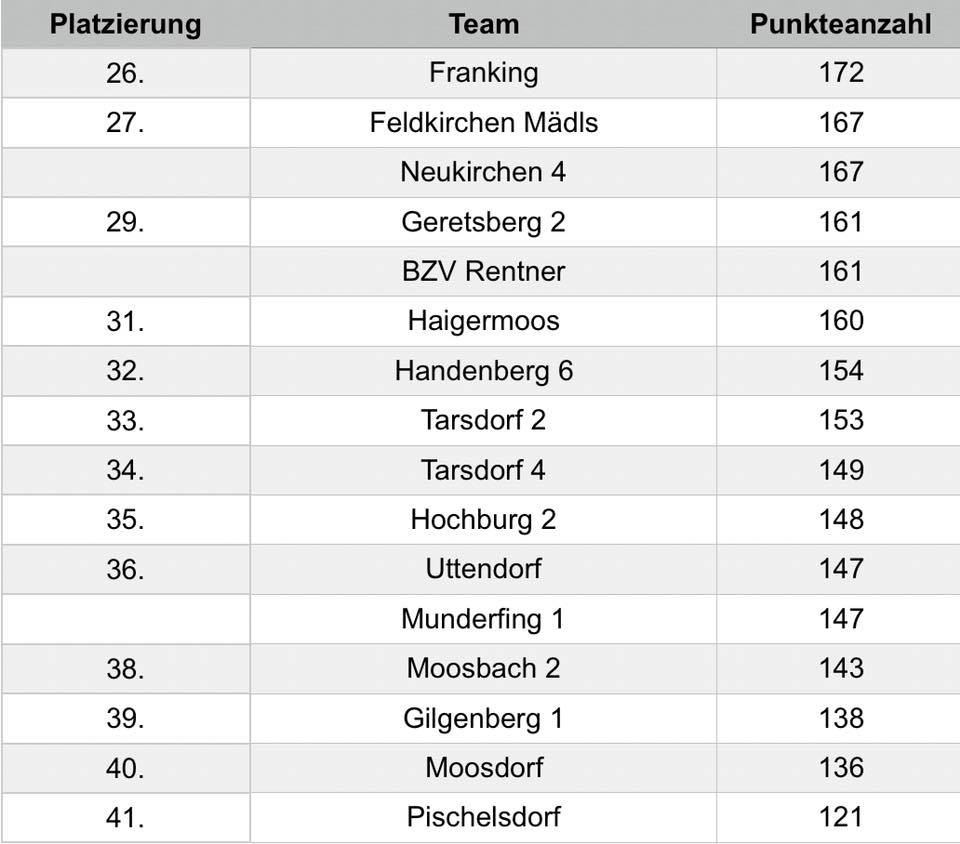
Task: Click the Platzierung column header
Action: pyautogui.click(x=125, y=24)
